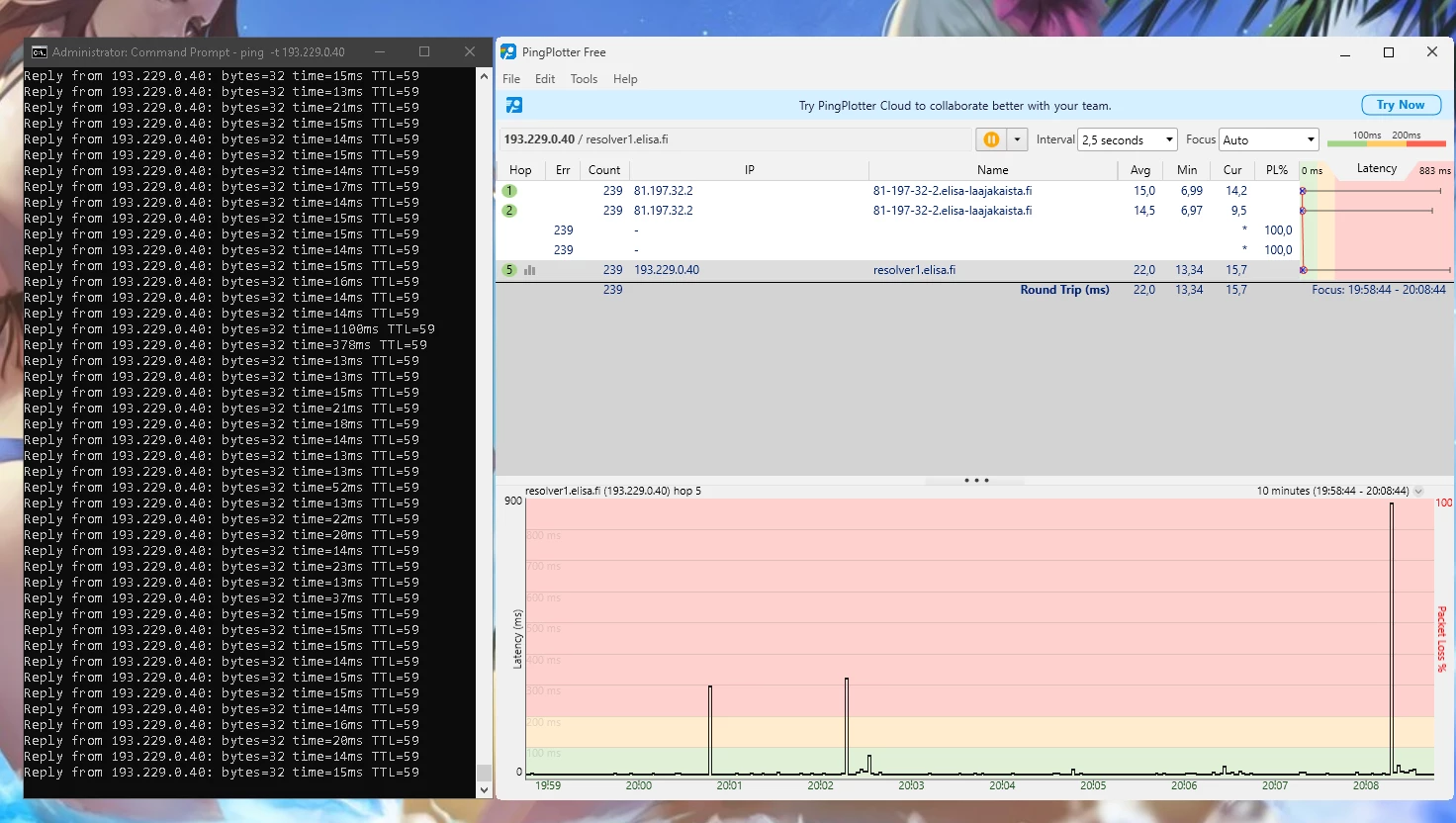The width and height of the screenshot is (1456, 823).
Task: Click the IP column header
Action: coord(749,170)
